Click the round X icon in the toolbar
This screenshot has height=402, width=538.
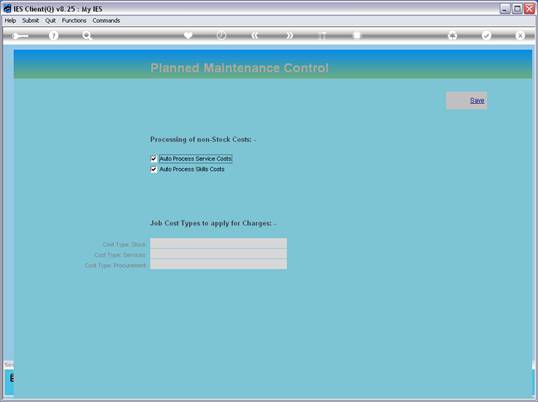[520, 35]
